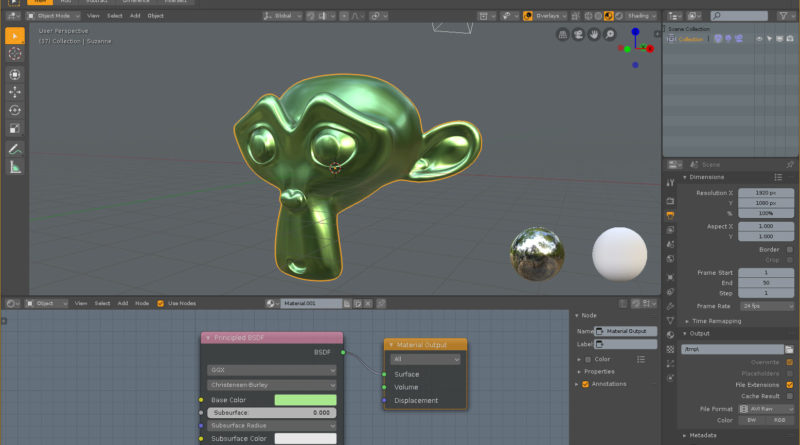
Task: Click the folder browse icon for output path
Action: (789, 349)
